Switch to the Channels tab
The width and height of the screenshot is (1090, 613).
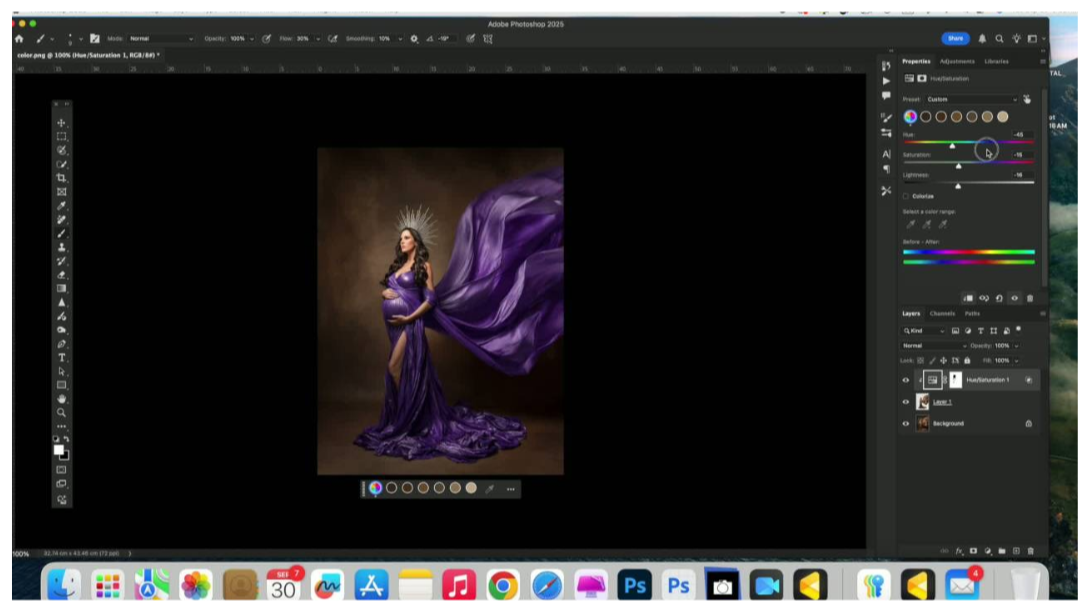coord(942,313)
